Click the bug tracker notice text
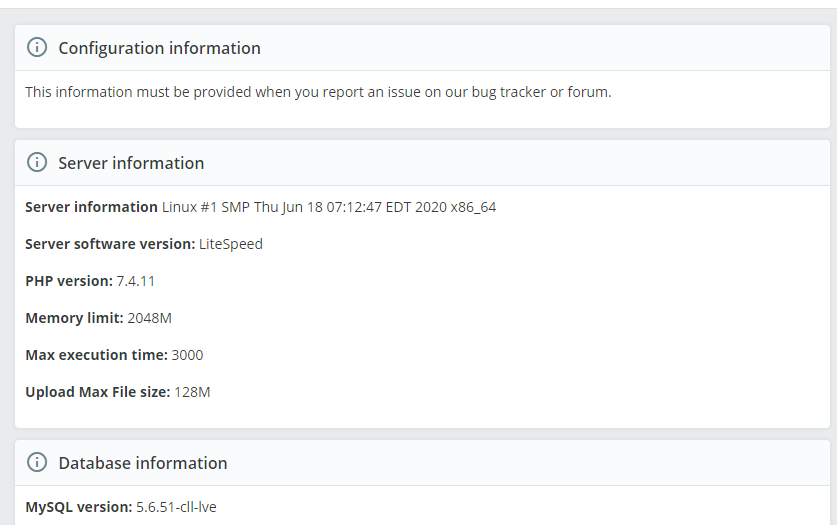Viewport: 837px width, 525px height. tap(318, 92)
